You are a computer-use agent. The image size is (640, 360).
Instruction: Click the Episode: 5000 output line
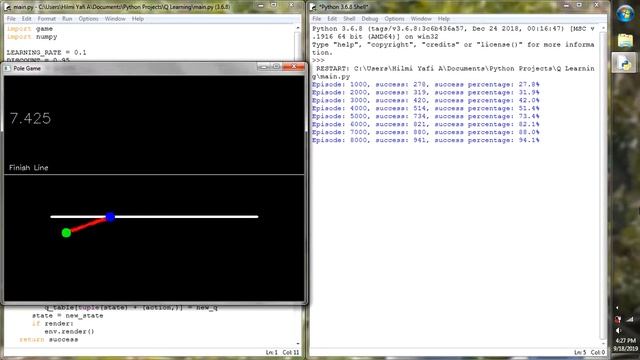coord(426,116)
